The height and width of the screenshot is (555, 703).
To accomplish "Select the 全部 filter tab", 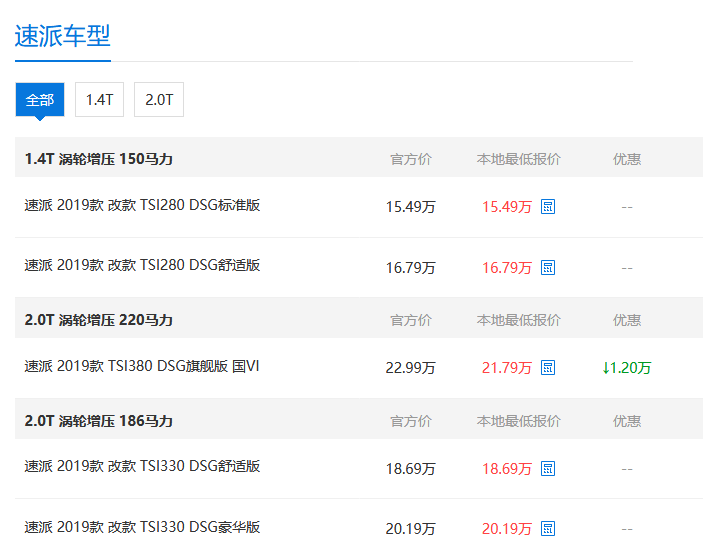I will click(x=40, y=100).
